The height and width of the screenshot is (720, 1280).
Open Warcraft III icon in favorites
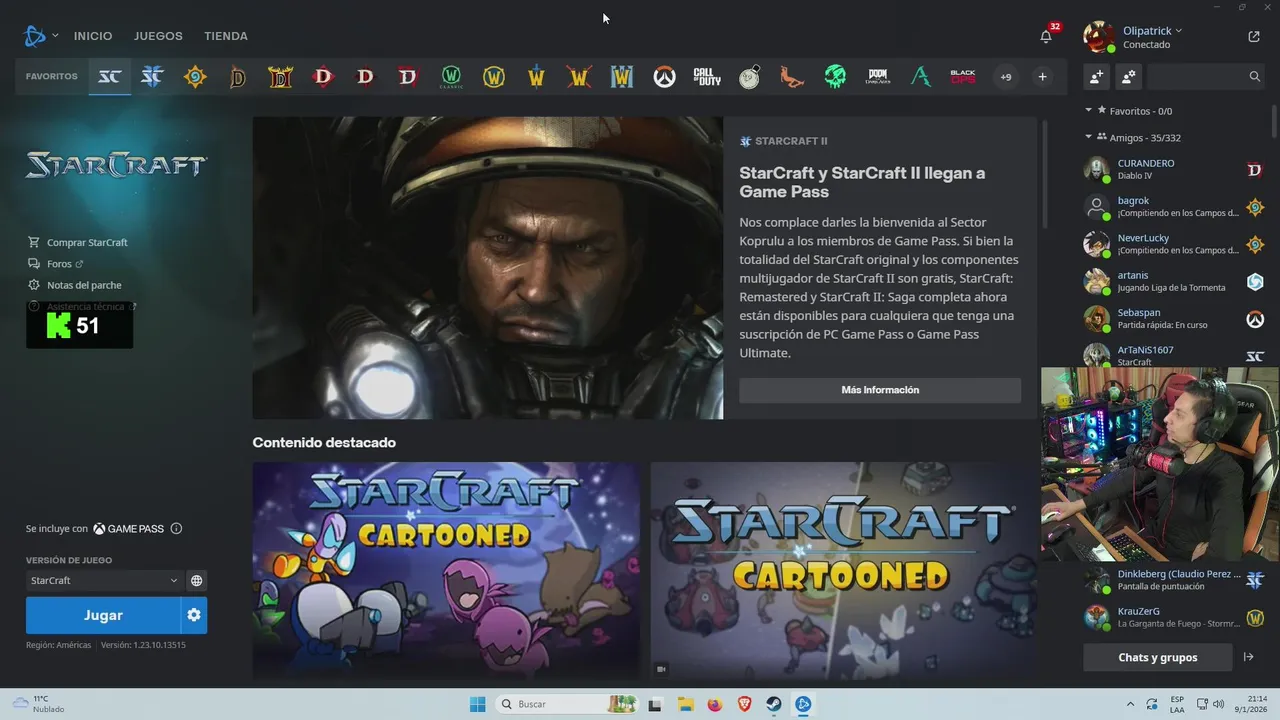point(622,77)
